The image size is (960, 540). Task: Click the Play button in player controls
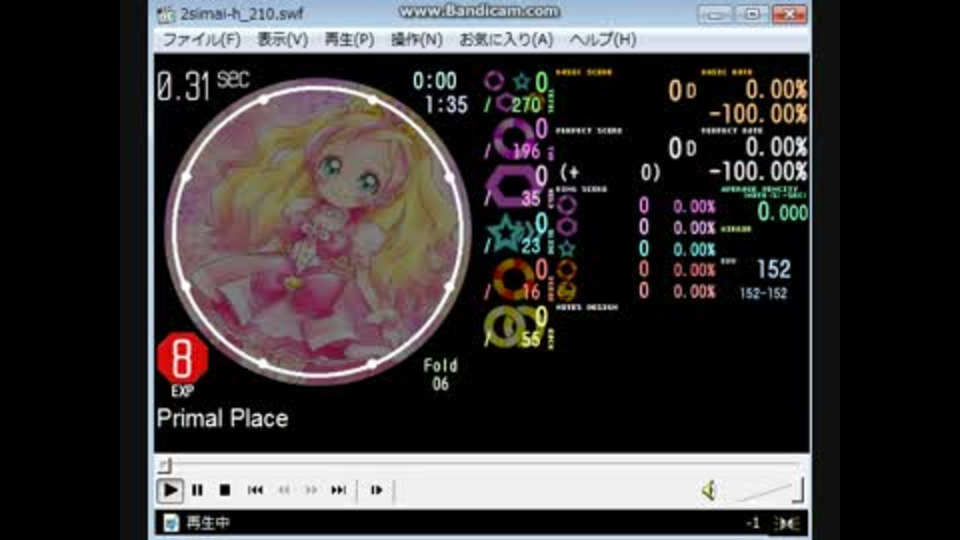(170, 490)
